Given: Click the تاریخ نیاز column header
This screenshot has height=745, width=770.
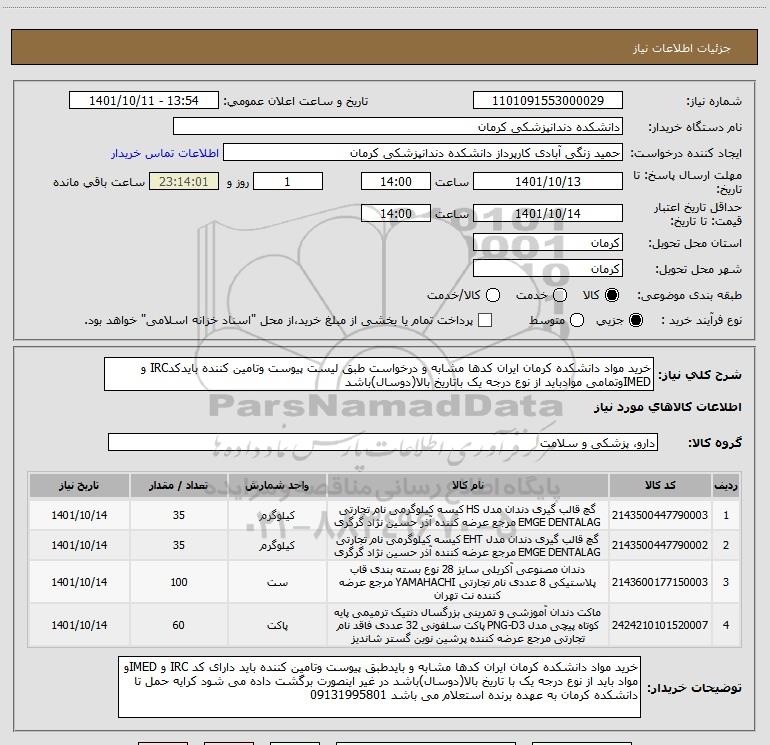Looking at the screenshot, I should click(79, 485).
